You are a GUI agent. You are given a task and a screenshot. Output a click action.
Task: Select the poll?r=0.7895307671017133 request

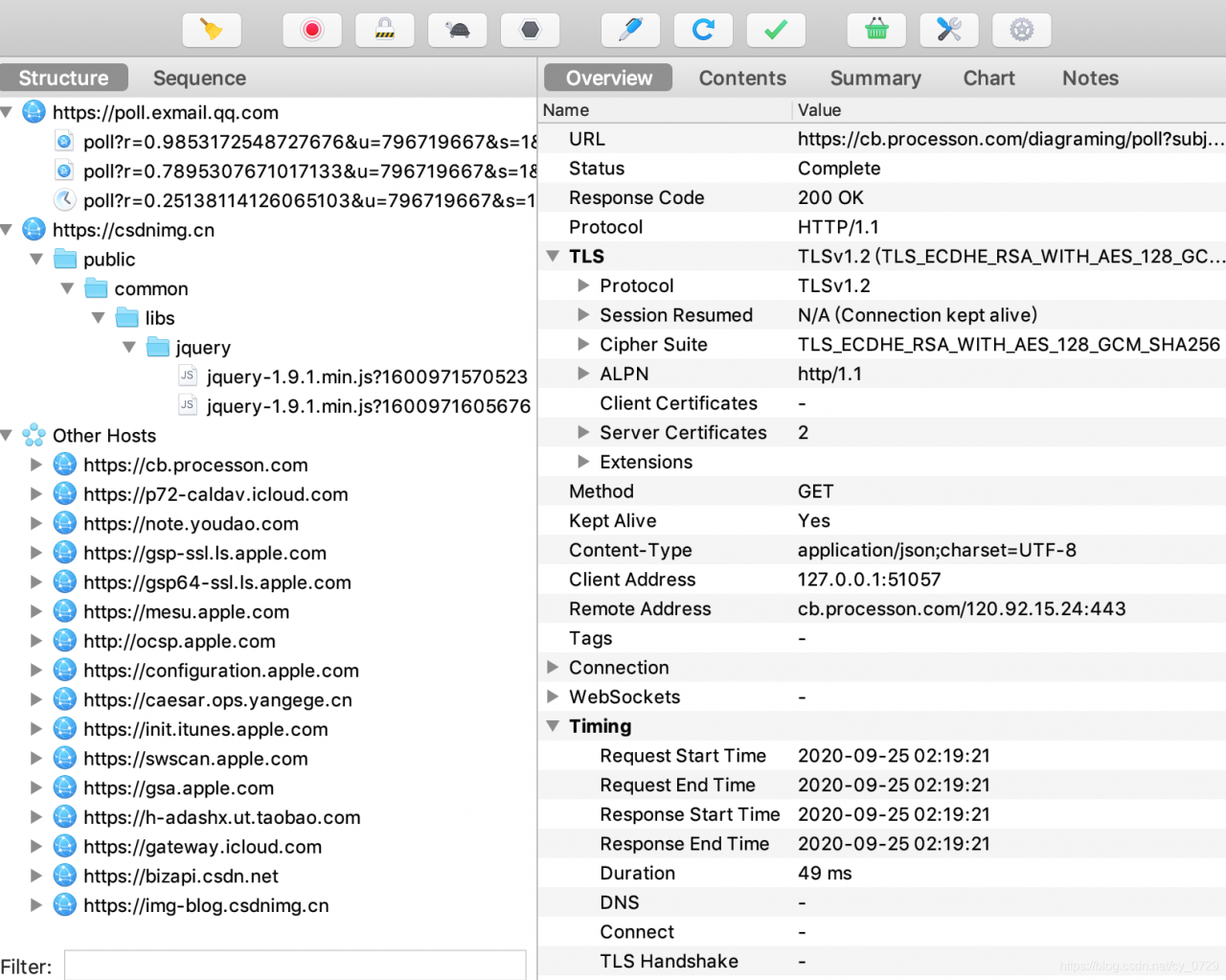click(309, 171)
